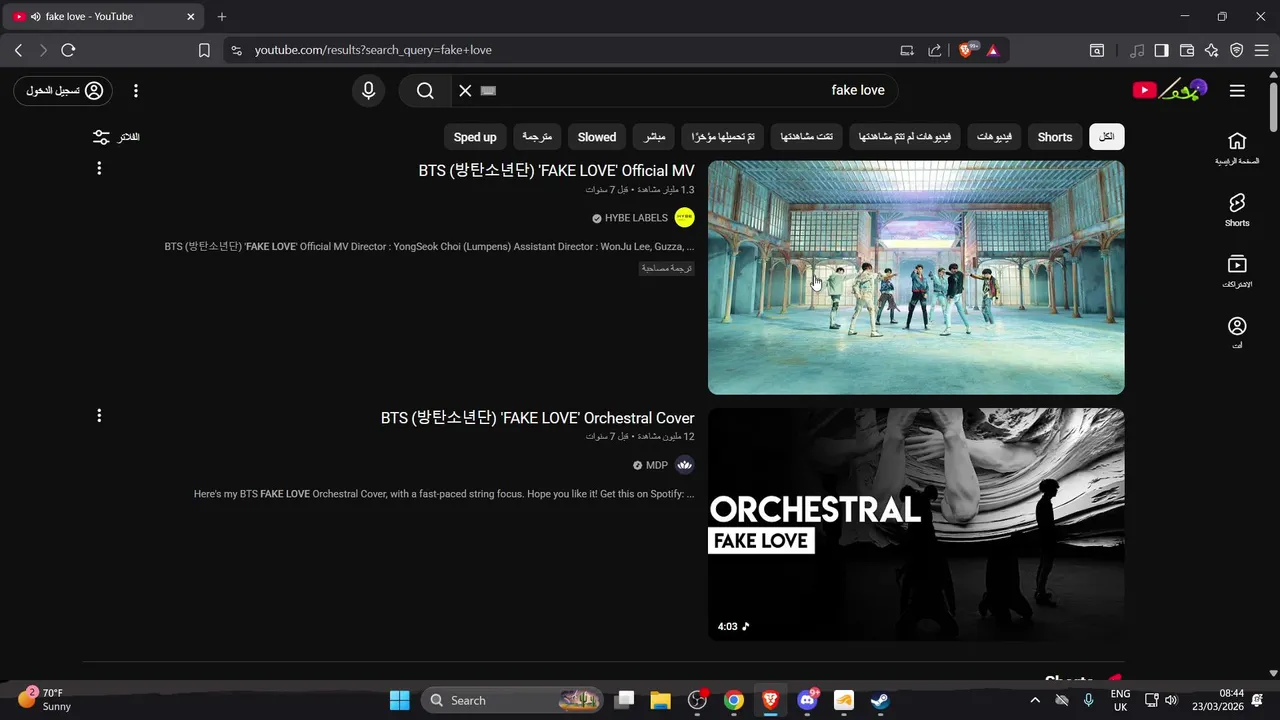
Task: Select the مترجمة (Subtitled) filter chip
Action: (537, 137)
